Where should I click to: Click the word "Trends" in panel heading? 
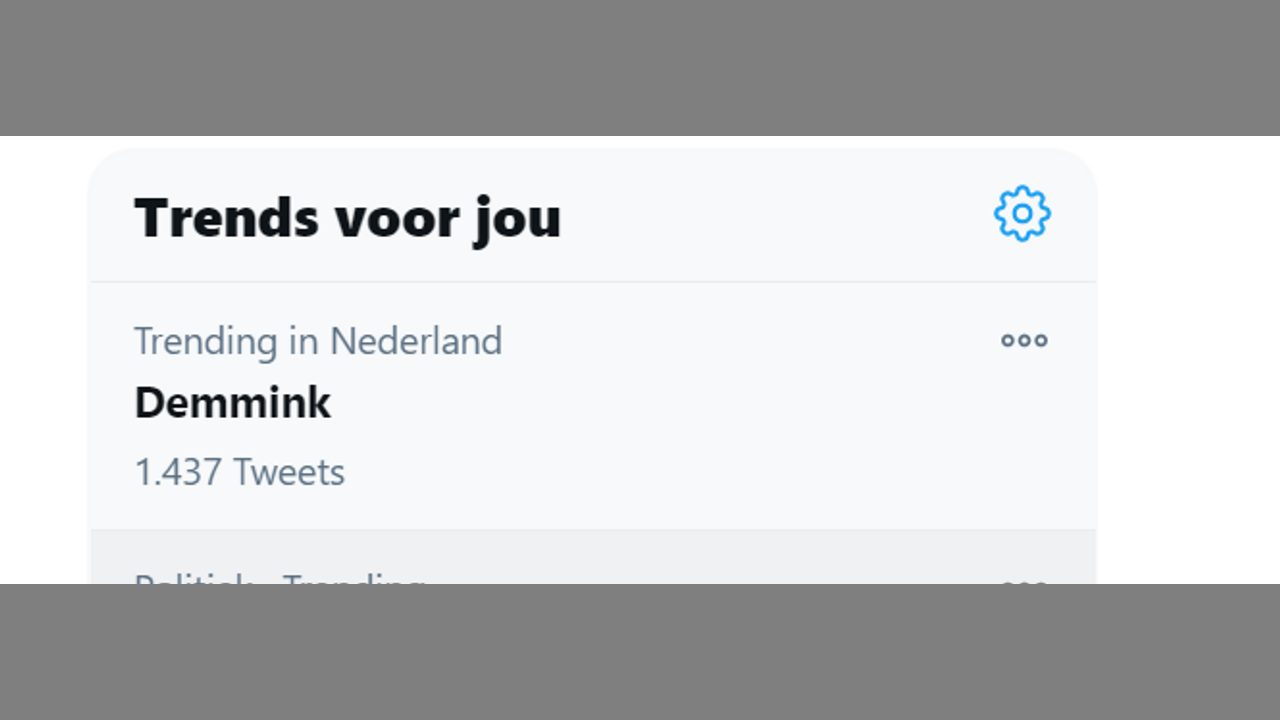click(x=225, y=217)
